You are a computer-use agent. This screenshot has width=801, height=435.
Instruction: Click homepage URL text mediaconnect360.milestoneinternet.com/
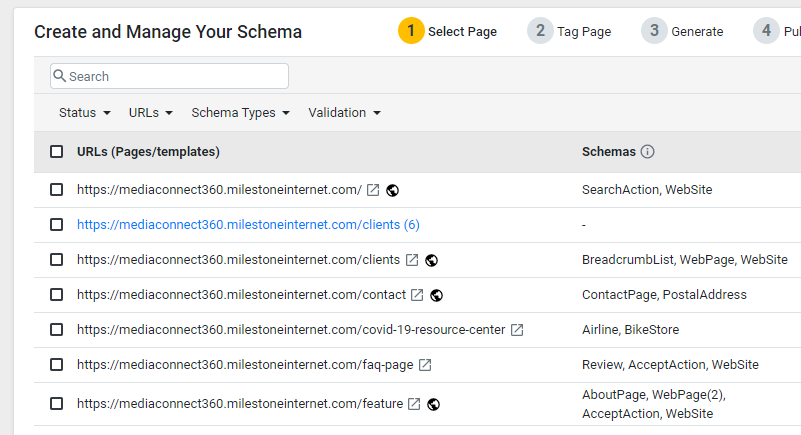click(219, 189)
